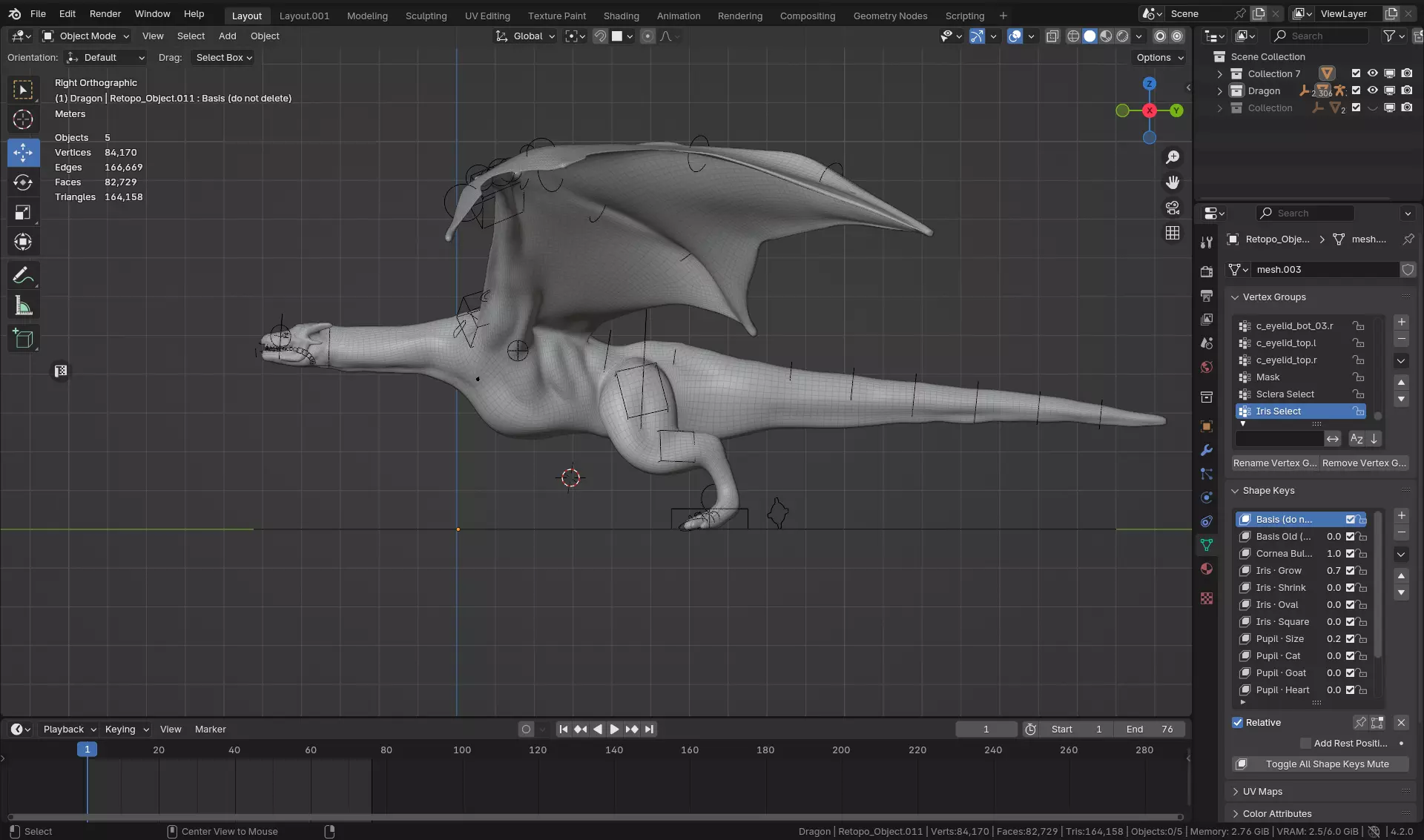Mute the Iris · Grow shape key

(1351, 571)
